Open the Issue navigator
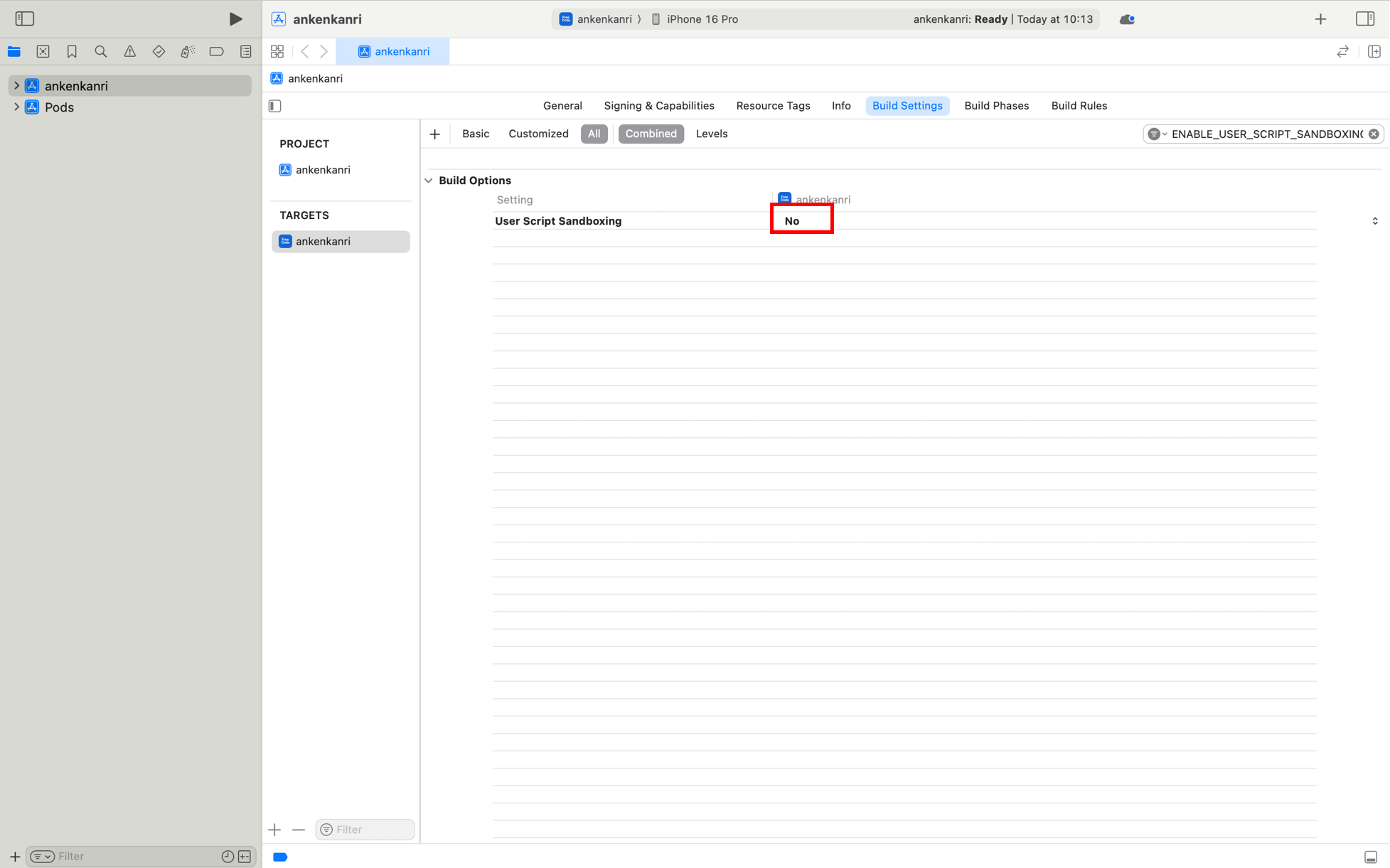Image resolution: width=1390 pixels, height=868 pixels. point(129,51)
